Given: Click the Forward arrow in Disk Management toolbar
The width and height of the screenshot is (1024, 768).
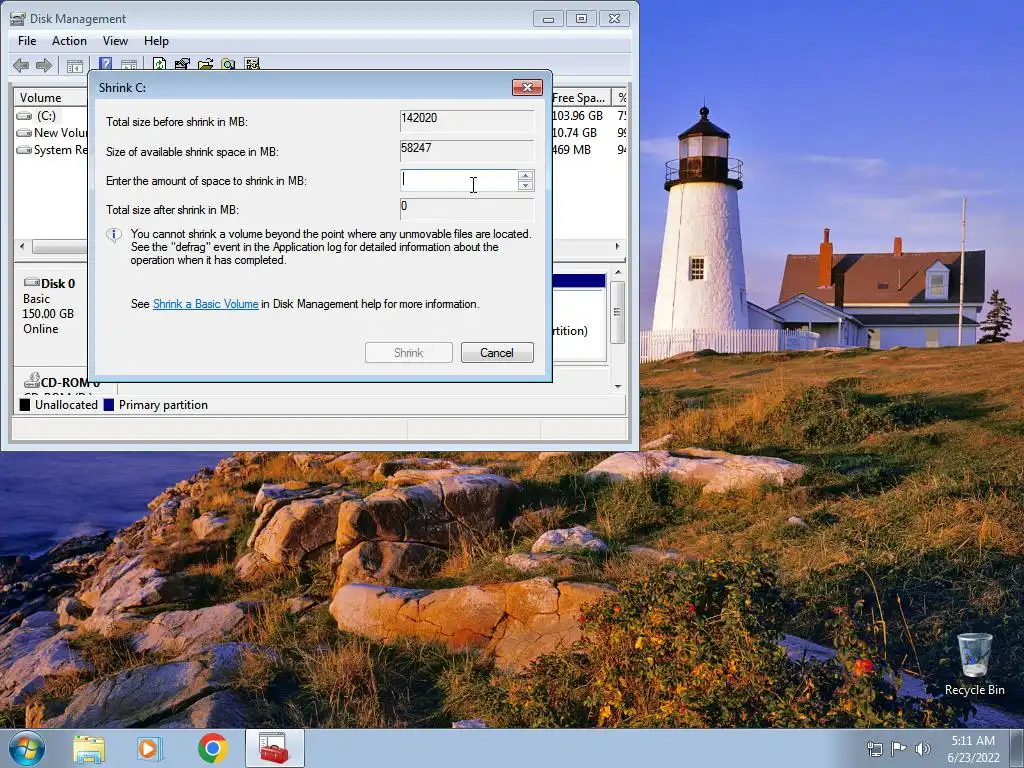Looking at the screenshot, I should pyautogui.click(x=44, y=65).
